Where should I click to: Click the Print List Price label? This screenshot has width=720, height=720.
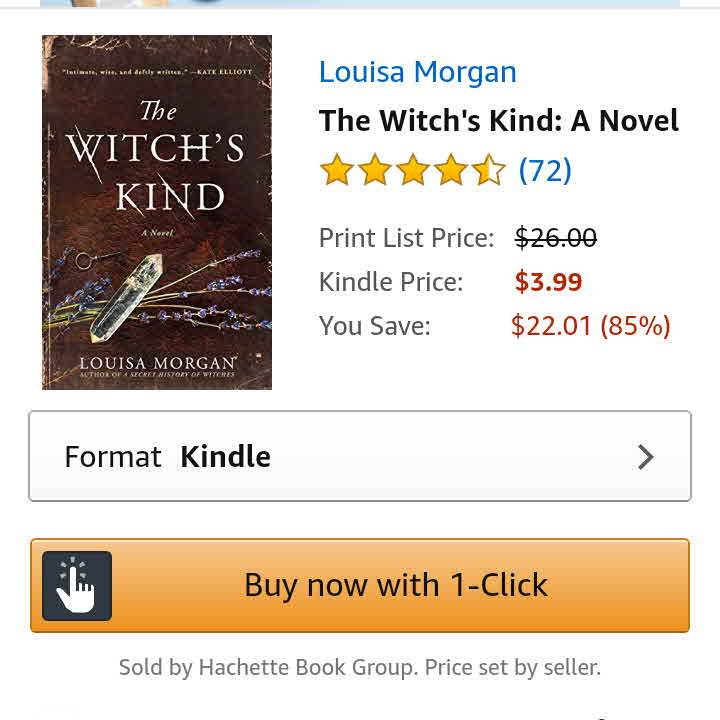[406, 238]
